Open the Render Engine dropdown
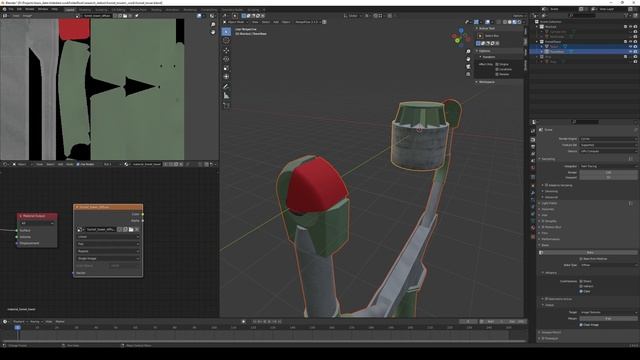The height and width of the screenshot is (360, 640). tap(608, 139)
